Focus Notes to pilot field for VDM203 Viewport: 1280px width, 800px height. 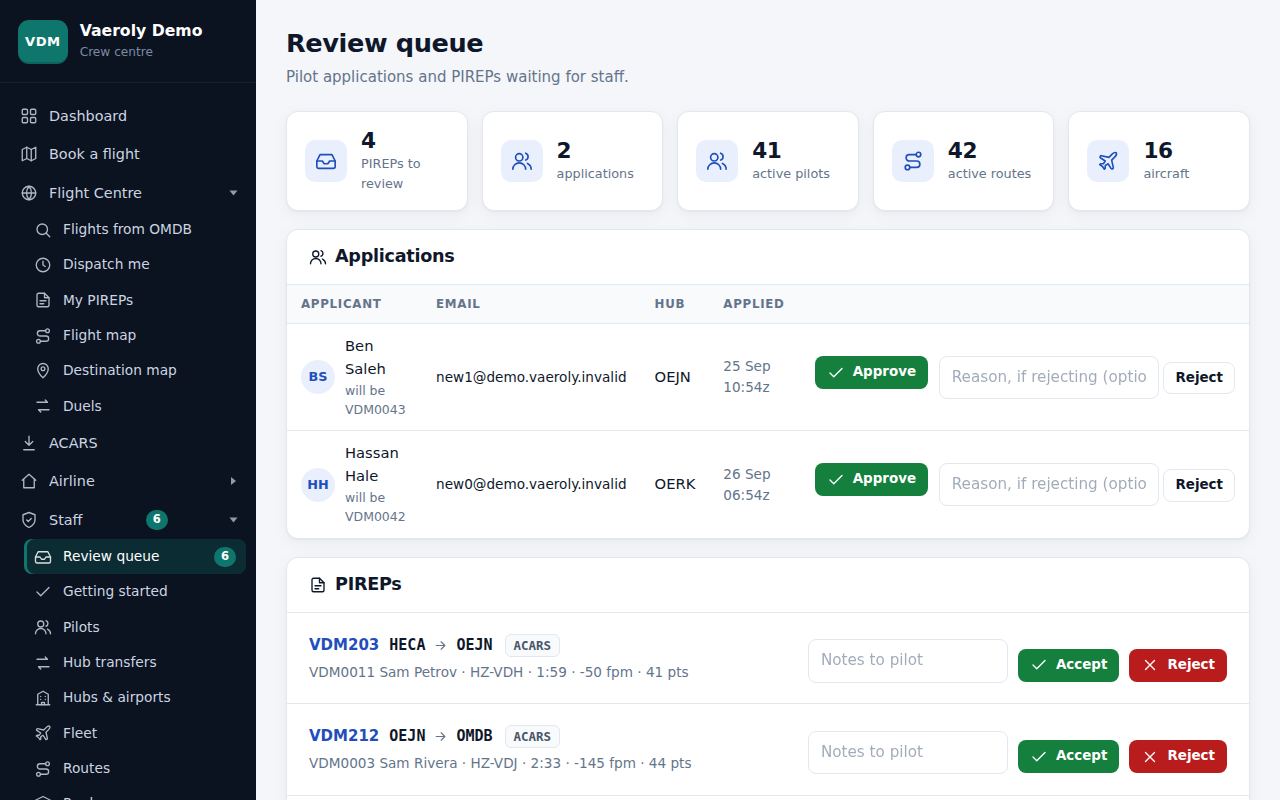[x=907, y=660]
